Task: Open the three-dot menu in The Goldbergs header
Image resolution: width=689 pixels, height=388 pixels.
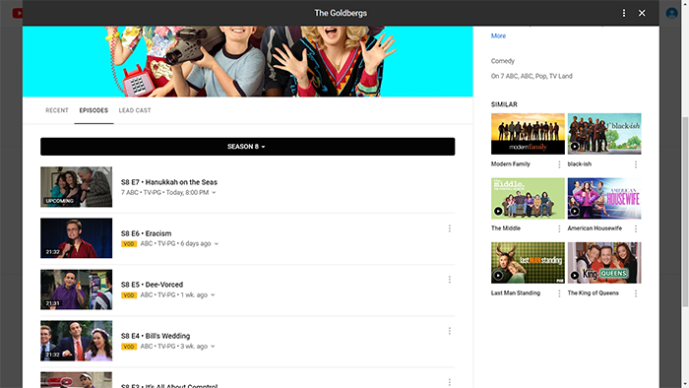Action: point(624,13)
